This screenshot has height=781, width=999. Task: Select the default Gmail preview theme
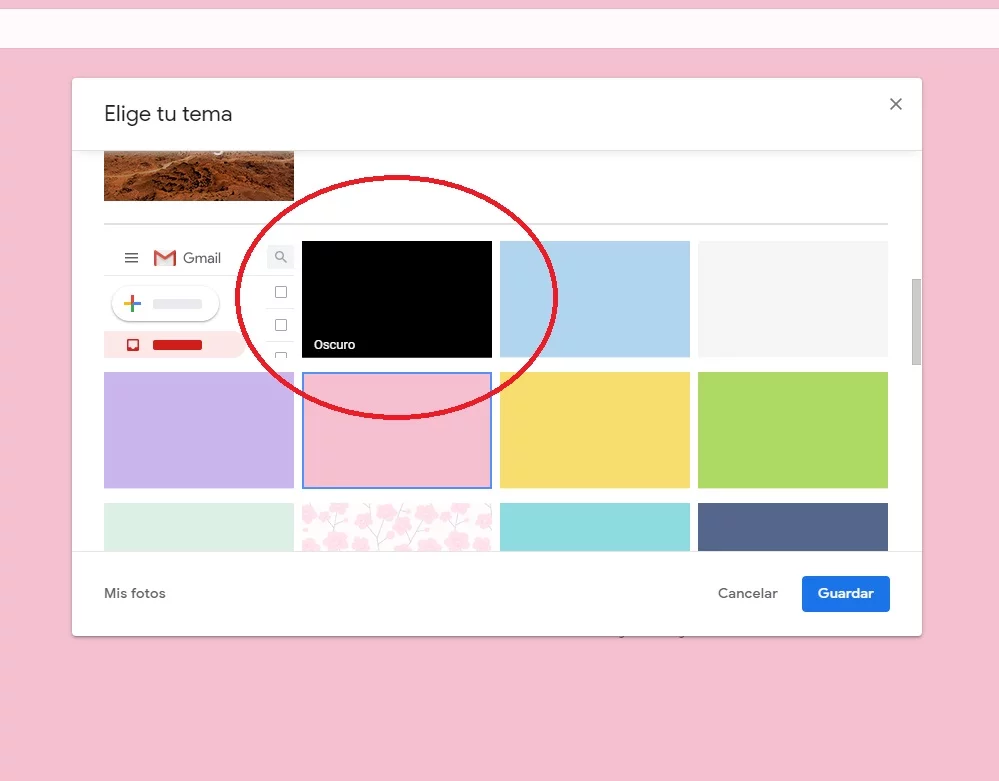[199, 299]
